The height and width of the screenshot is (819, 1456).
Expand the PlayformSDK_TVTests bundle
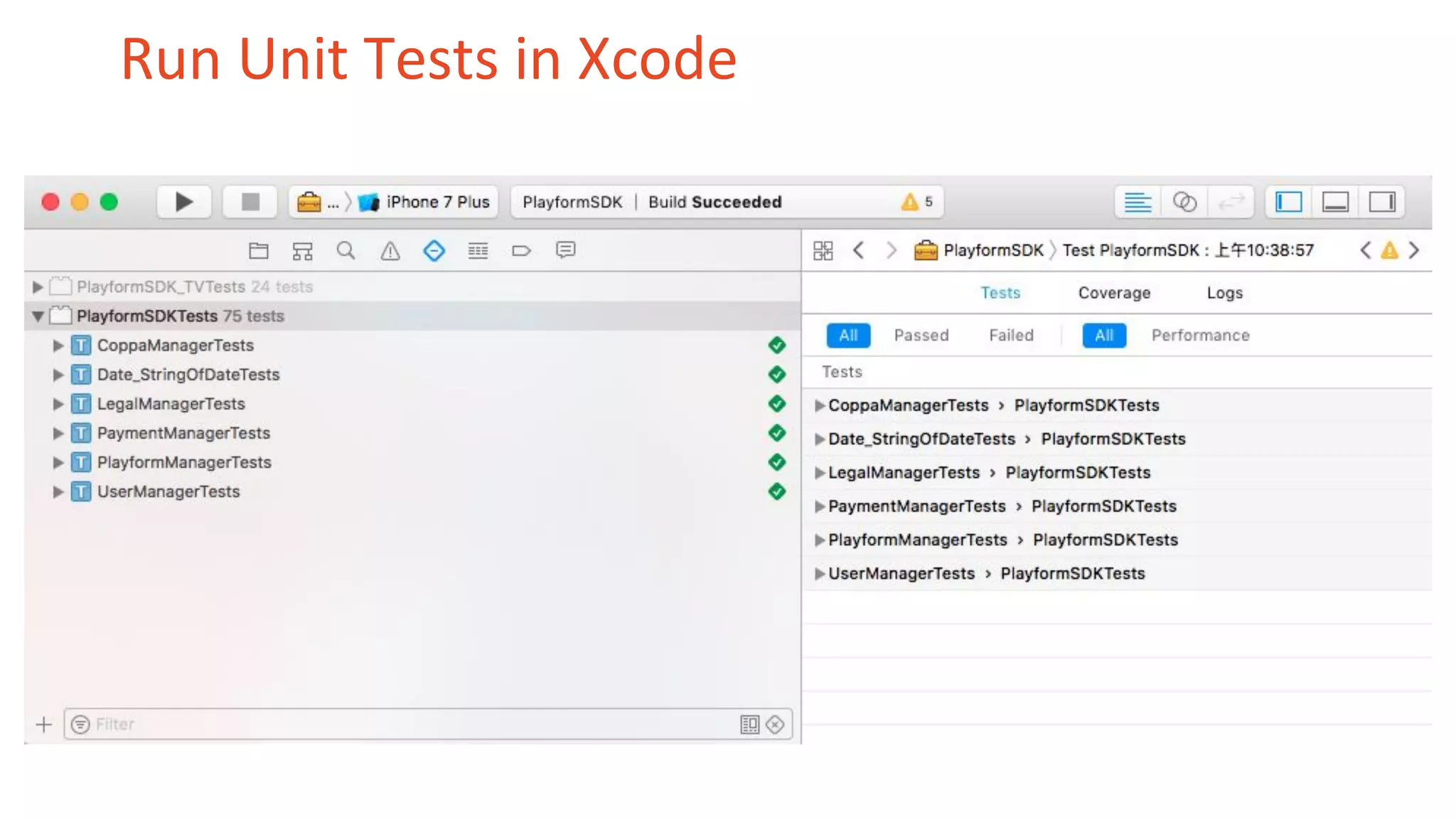(37, 287)
